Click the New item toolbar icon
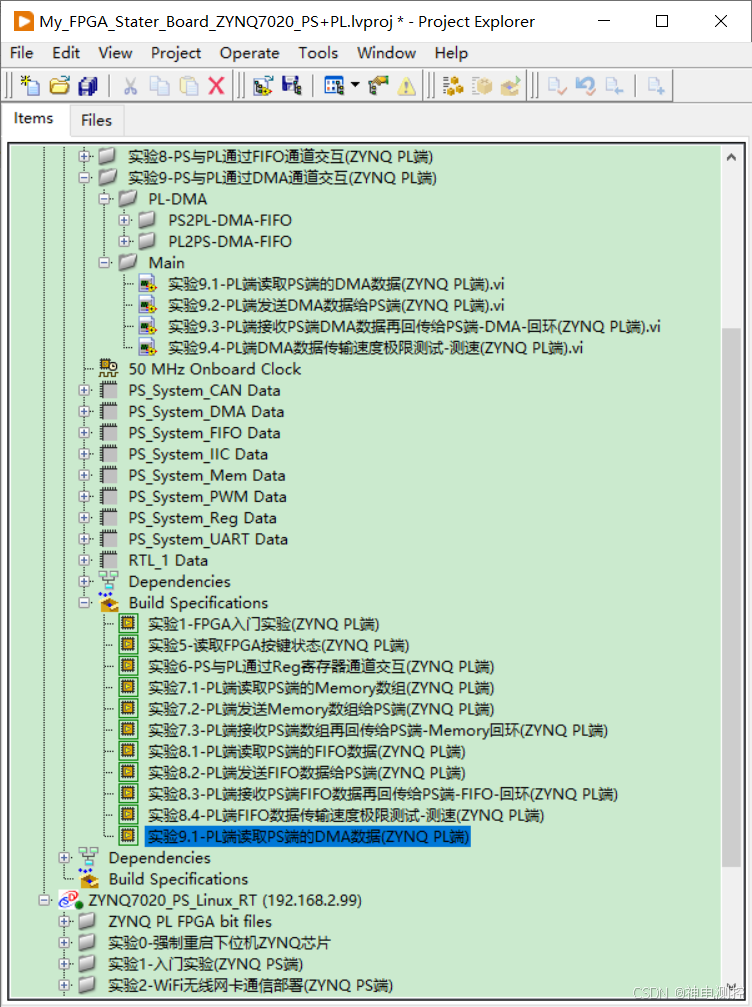 [30, 85]
